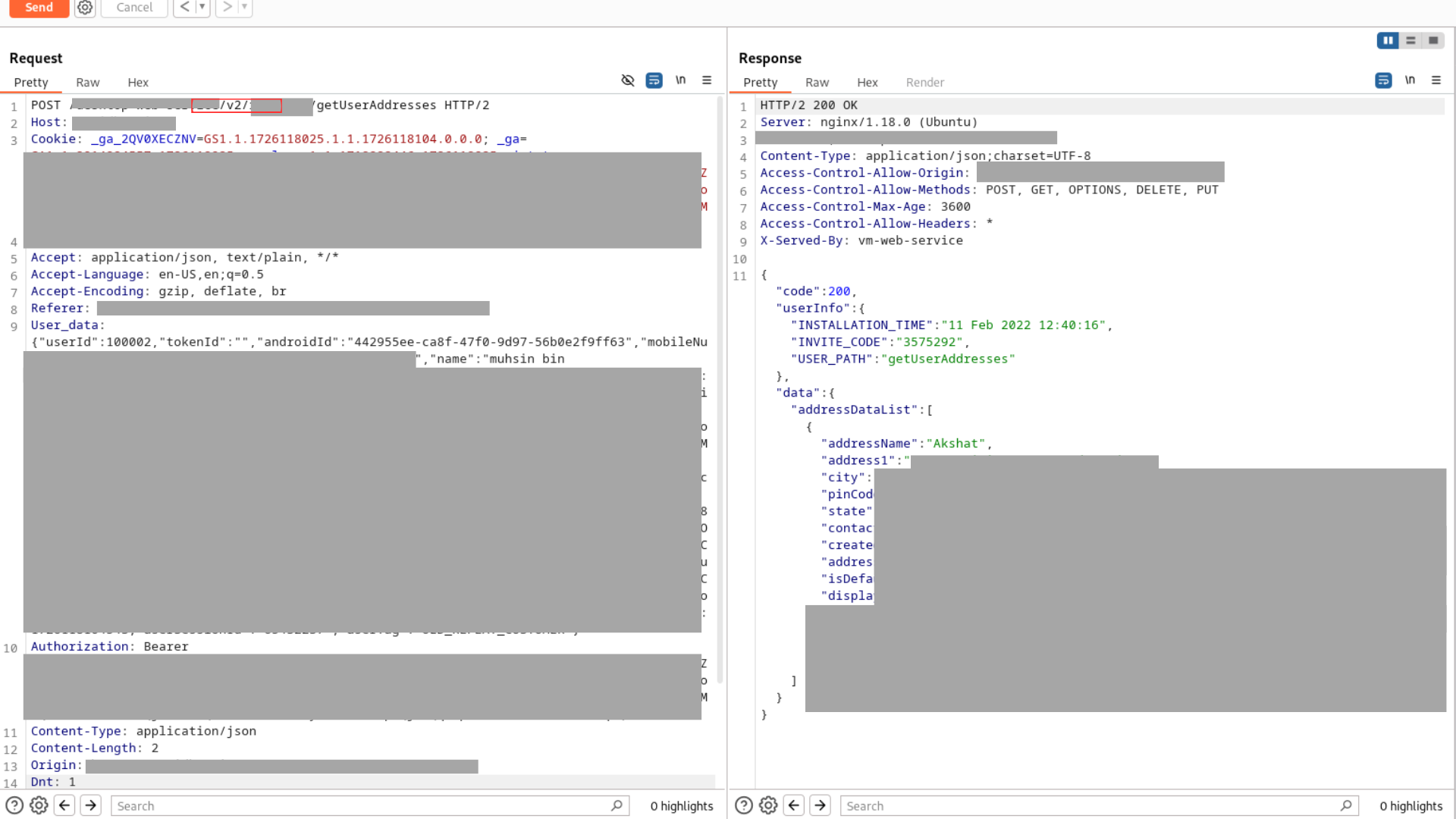Viewport: 1456px width, 819px height.
Task: Open request settings gear next to Send
Action: 85,8
